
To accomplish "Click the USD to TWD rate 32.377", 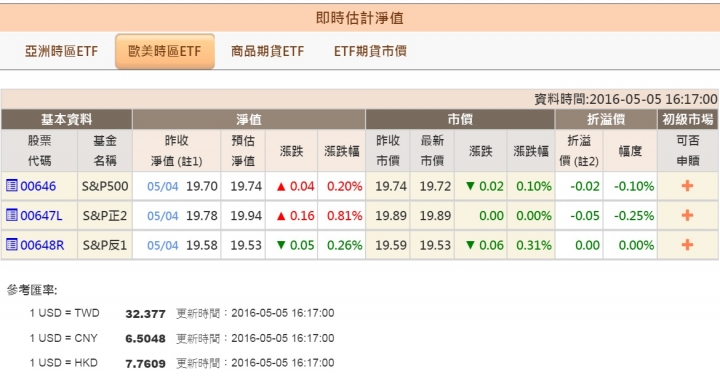I will click(x=145, y=314).
